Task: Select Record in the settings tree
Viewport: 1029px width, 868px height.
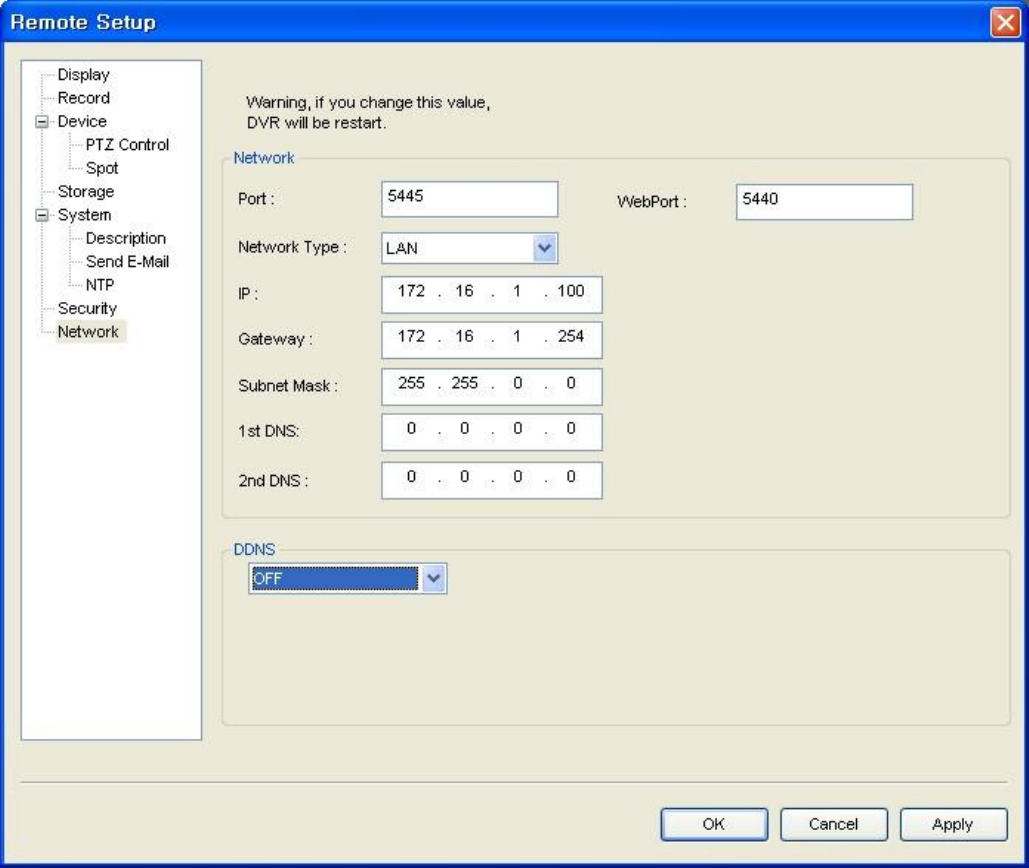Action: (x=83, y=98)
